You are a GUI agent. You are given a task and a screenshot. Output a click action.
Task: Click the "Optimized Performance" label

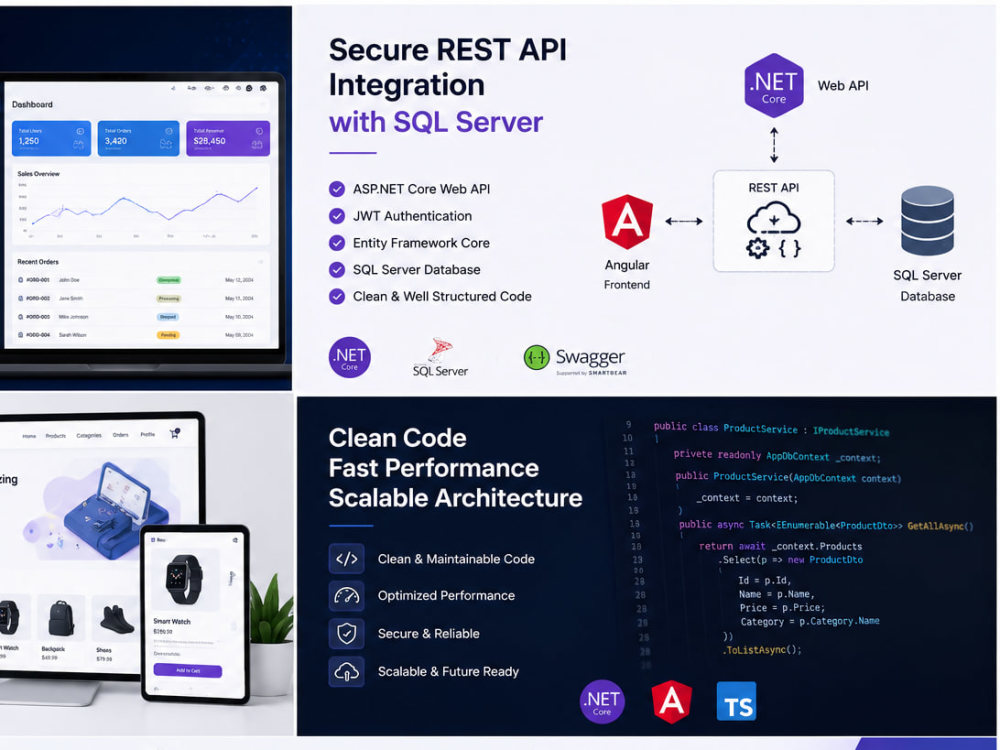click(x=446, y=596)
